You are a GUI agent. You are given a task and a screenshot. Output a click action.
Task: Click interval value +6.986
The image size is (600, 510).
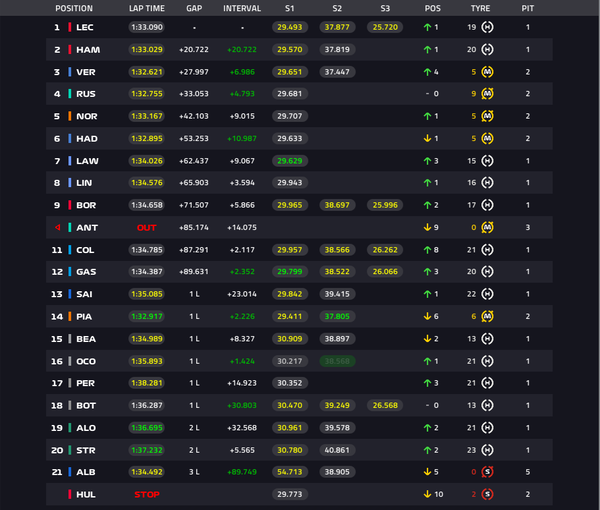click(242, 72)
